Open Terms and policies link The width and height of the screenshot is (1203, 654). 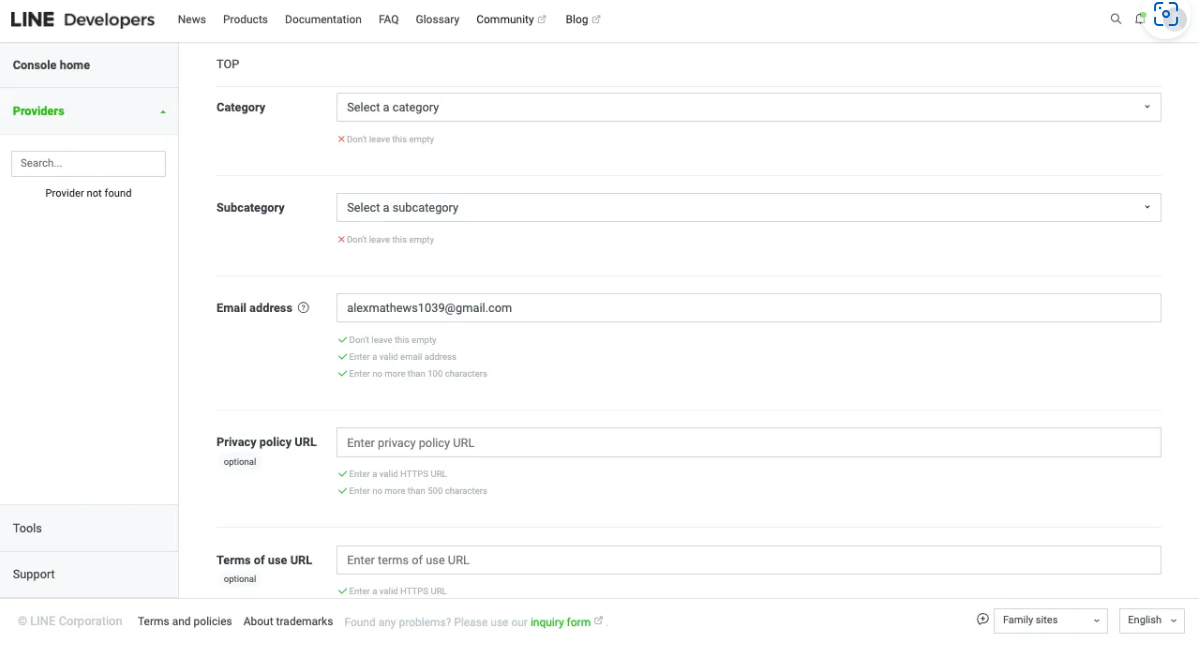[x=185, y=621]
